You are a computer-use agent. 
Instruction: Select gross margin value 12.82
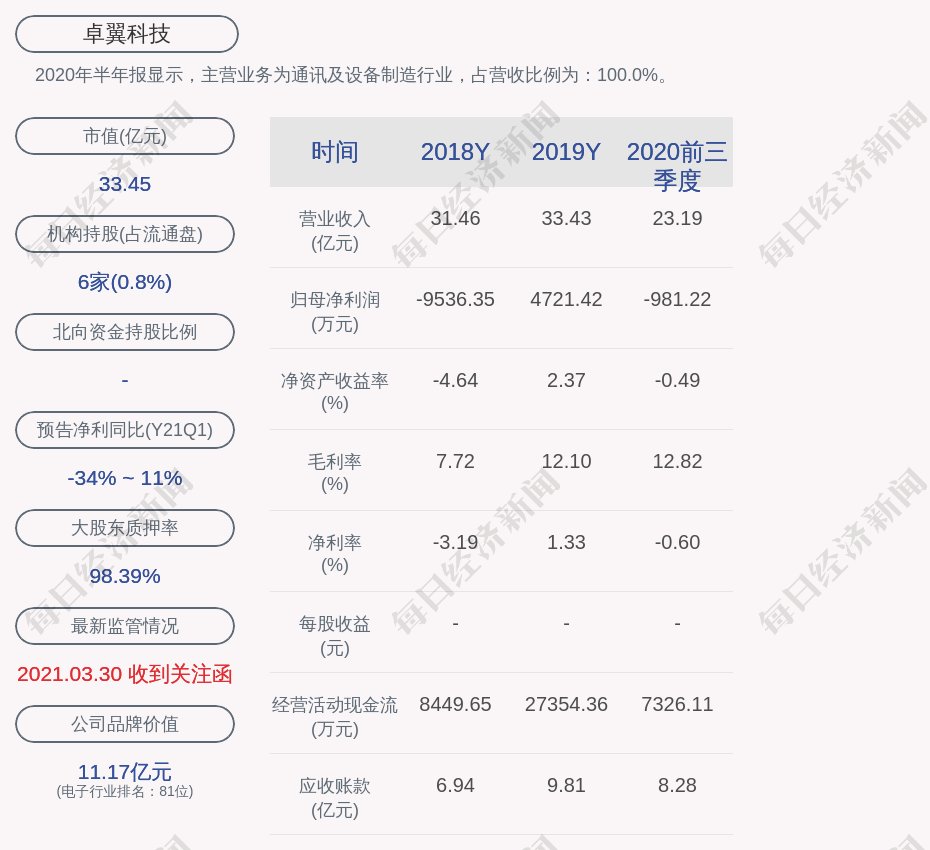click(677, 461)
